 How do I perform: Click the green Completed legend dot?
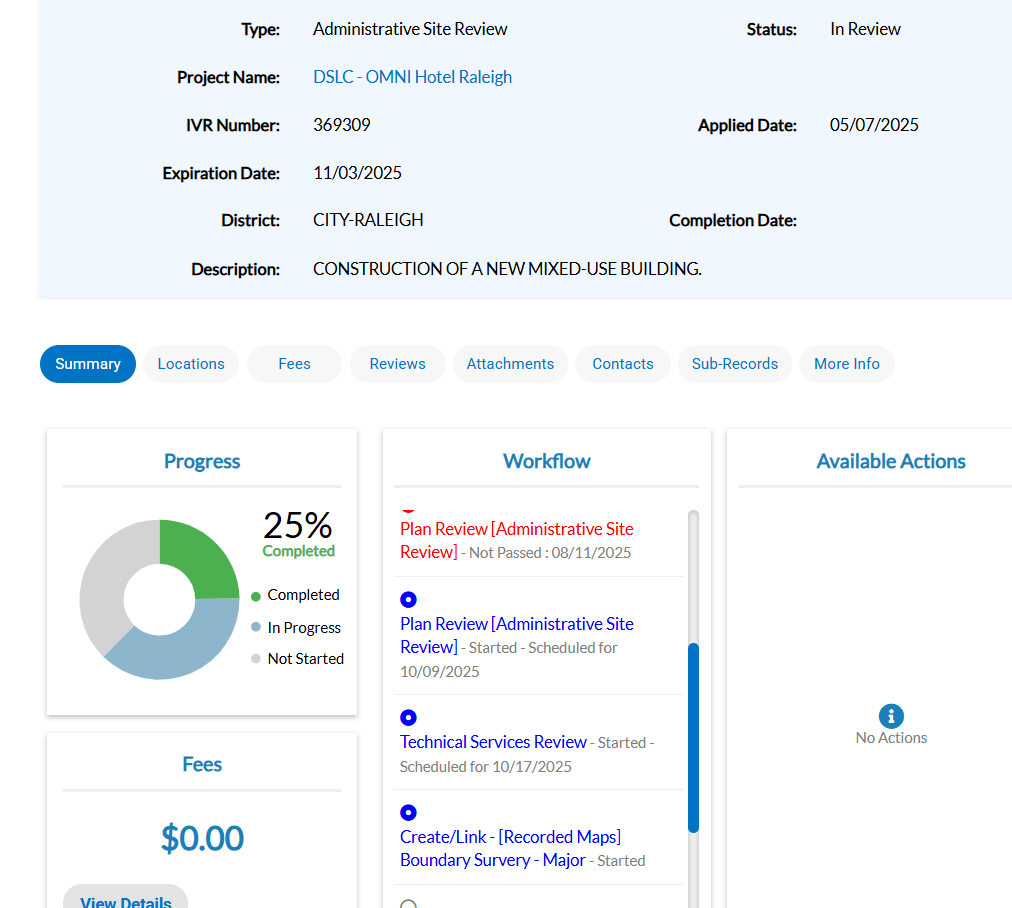pyautogui.click(x=256, y=596)
